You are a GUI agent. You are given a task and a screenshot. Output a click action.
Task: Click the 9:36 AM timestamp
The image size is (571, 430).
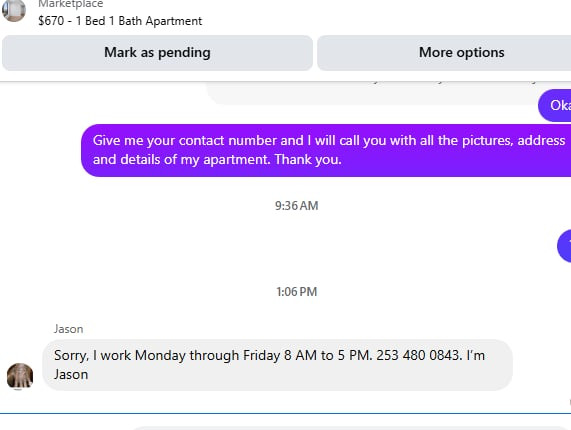tap(296, 206)
